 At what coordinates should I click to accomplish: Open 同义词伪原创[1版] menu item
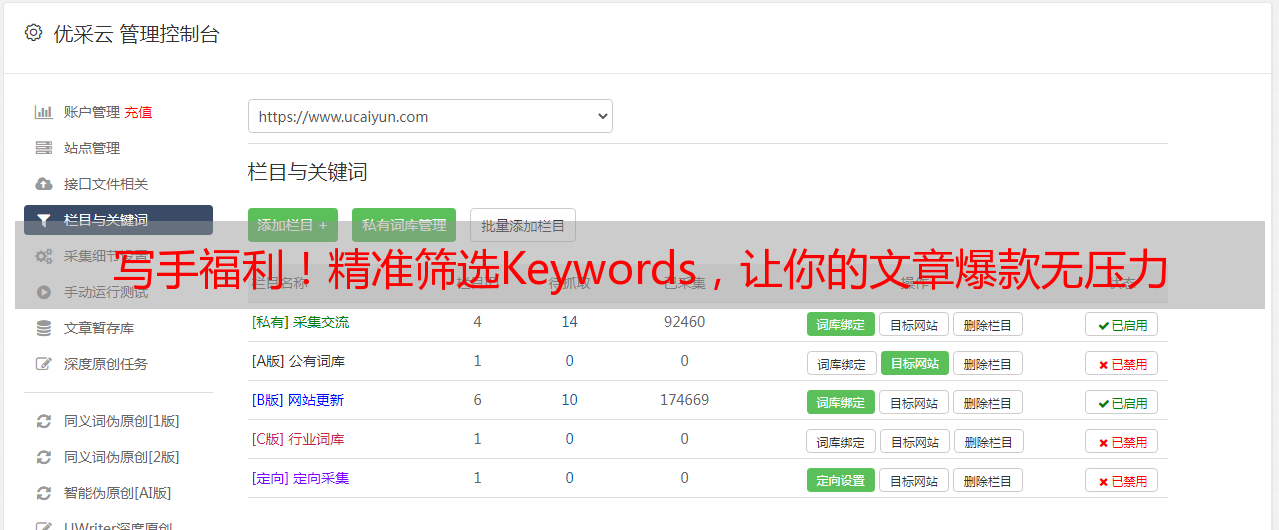point(122,421)
